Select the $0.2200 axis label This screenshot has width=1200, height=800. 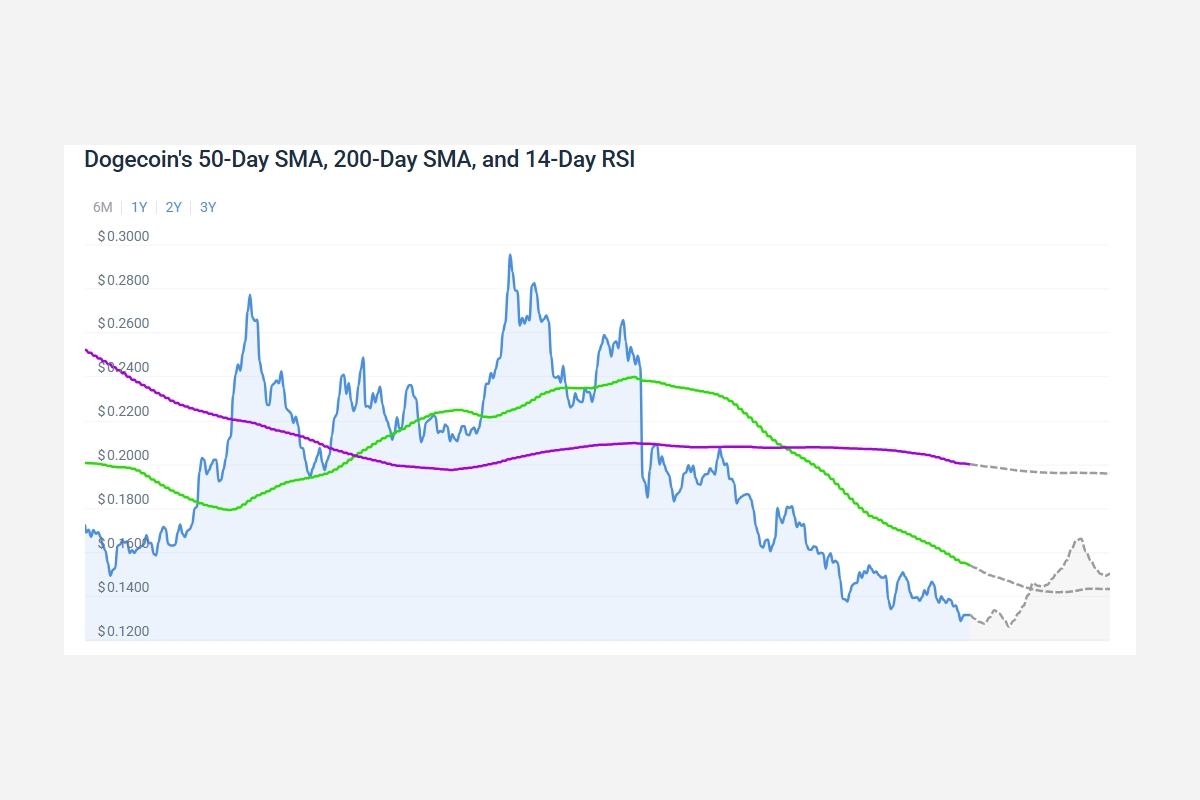pos(123,411)
